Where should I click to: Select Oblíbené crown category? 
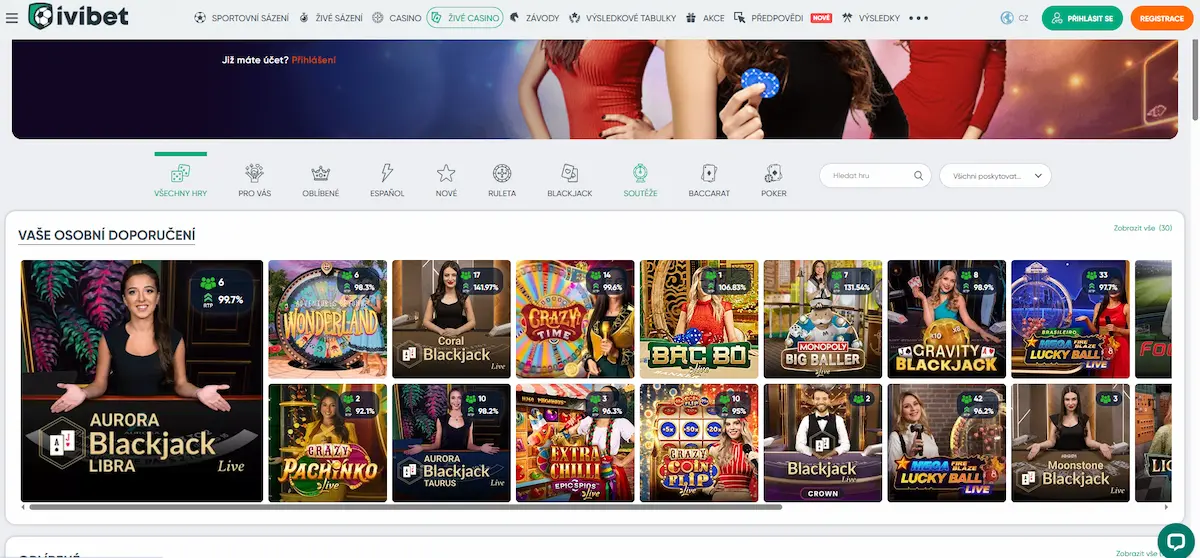(321, 180)
